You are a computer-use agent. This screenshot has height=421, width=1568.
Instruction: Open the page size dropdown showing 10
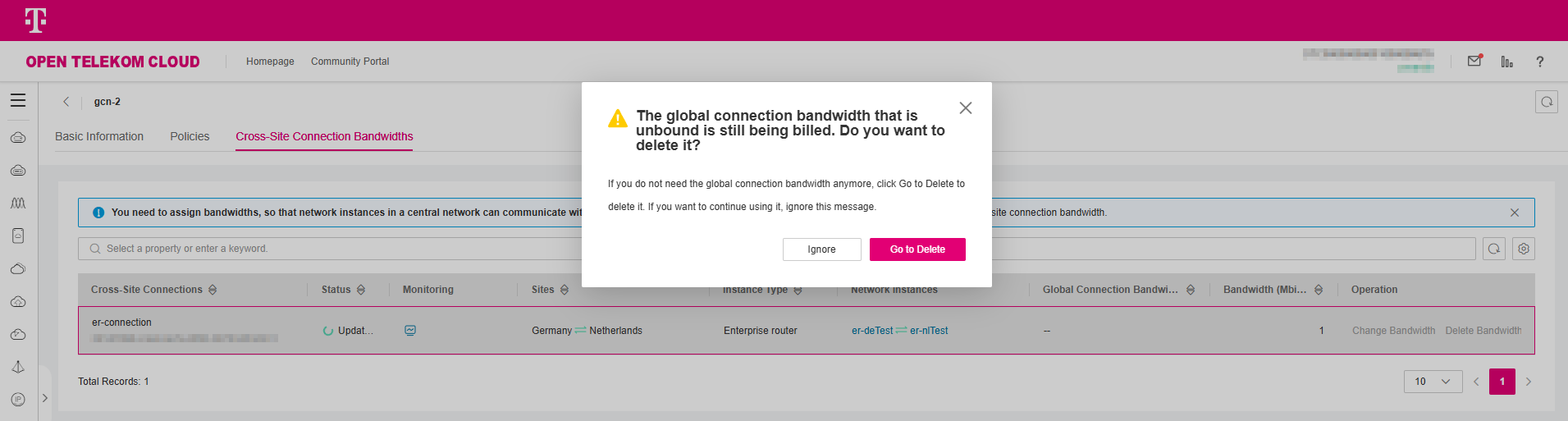(x=1433, y=382)
